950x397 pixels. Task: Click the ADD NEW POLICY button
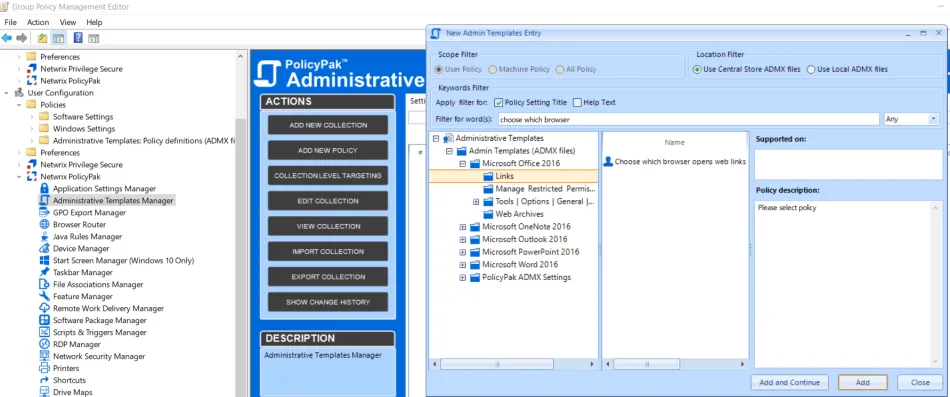tap(328, 150)
